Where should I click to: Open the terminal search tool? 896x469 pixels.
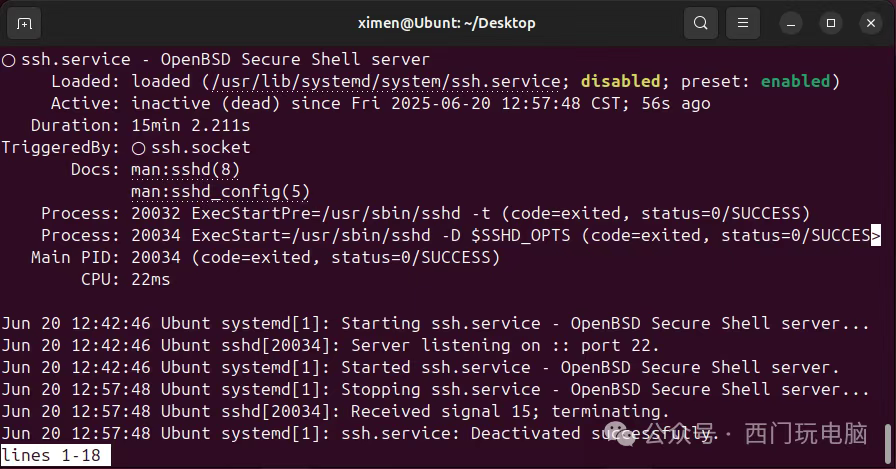[x=701, y=23]
